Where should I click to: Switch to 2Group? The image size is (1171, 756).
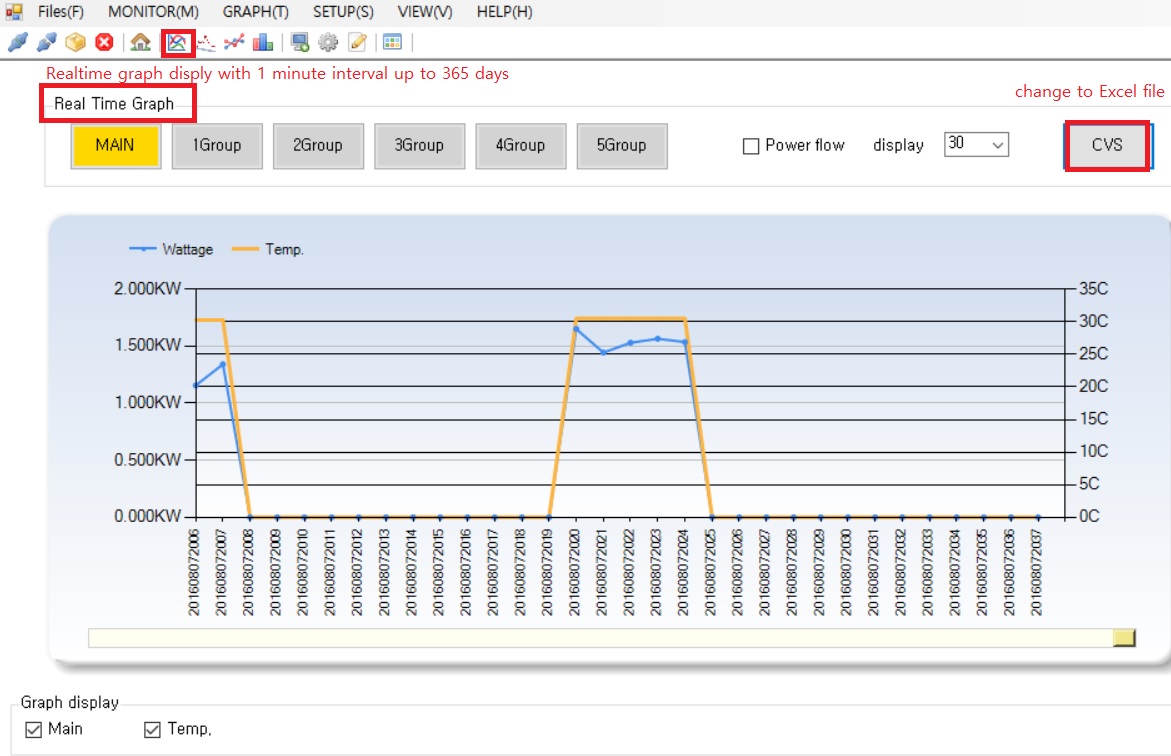pyautogui.click(x=318, y=146)
